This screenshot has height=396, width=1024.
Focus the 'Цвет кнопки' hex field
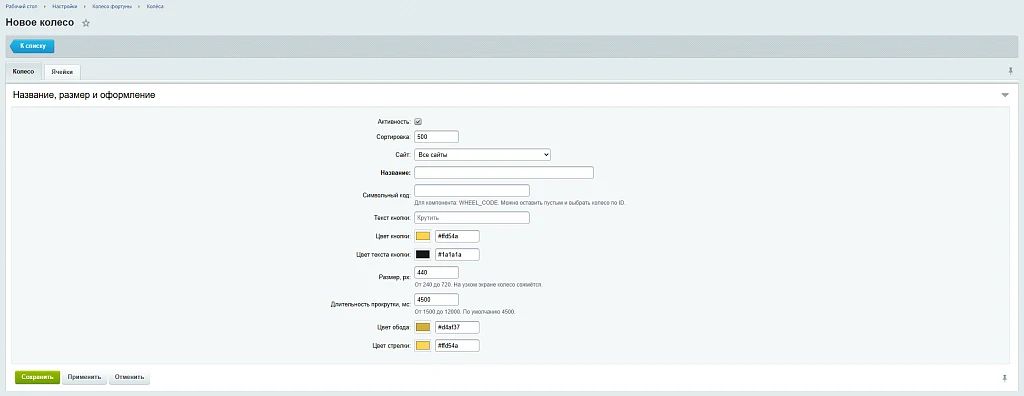pyautogui.click(x=457, y=236)
